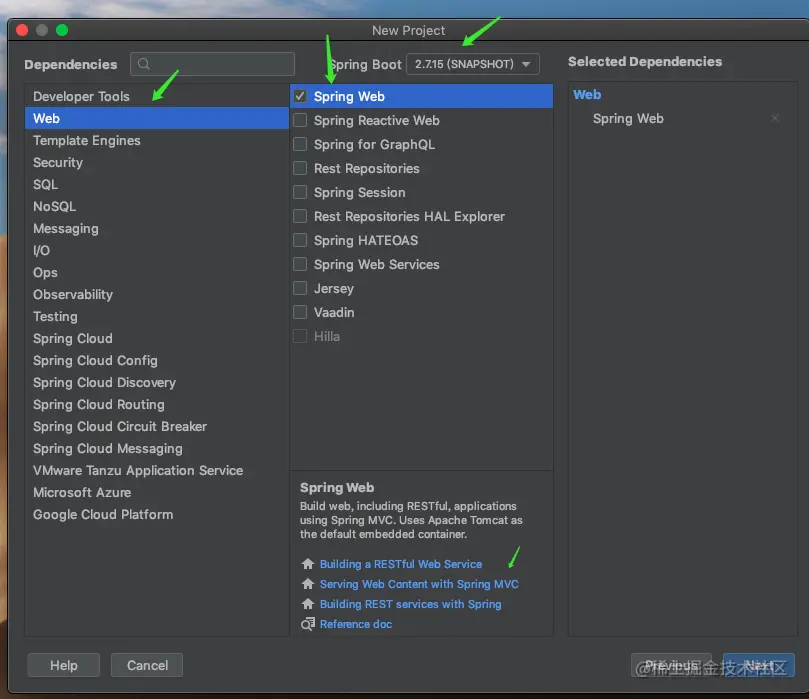809x699 pixels.
Task: Choose Spring Cloud Config category
Action: (157, 361)
